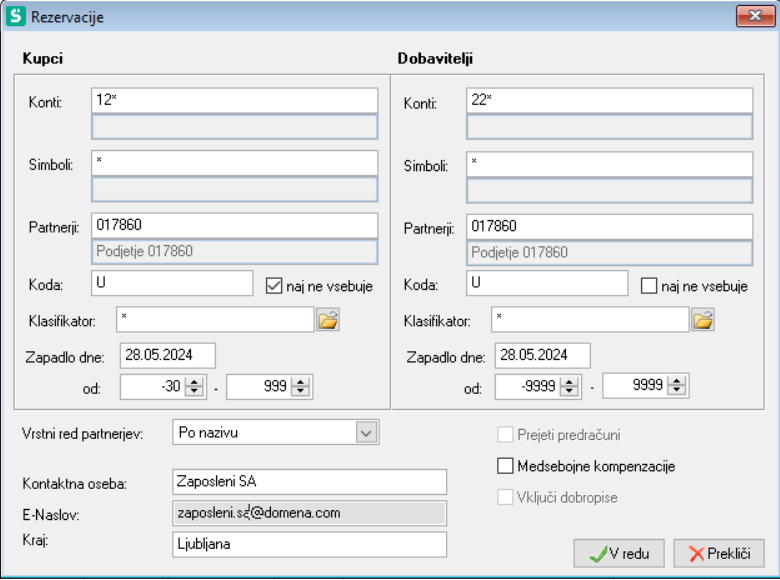Viewport: 780px width, 580px height.
Task: Uncheck Kupci 'naj ne vsebuje' checkbox
Action: click(x=274, y=286)
